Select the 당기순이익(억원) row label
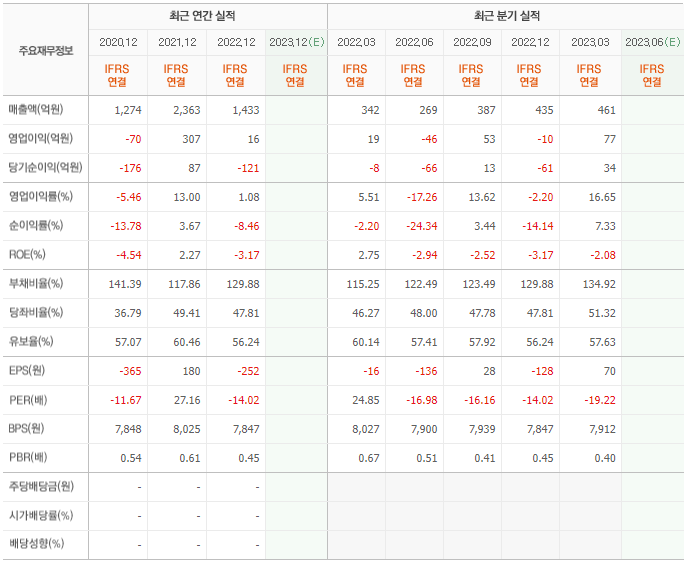688x563 pixels. tap(45, 168)
